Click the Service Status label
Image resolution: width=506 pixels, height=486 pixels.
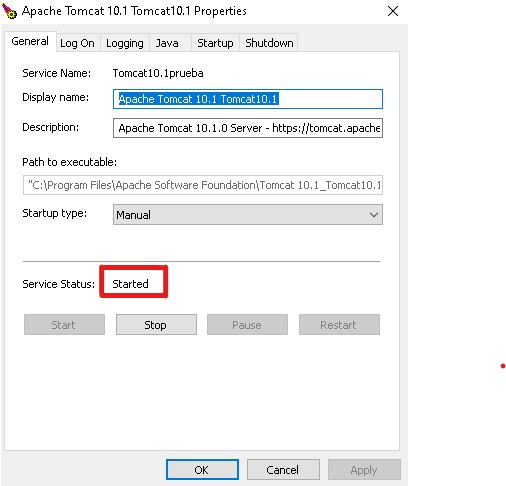tap(59, 284)
